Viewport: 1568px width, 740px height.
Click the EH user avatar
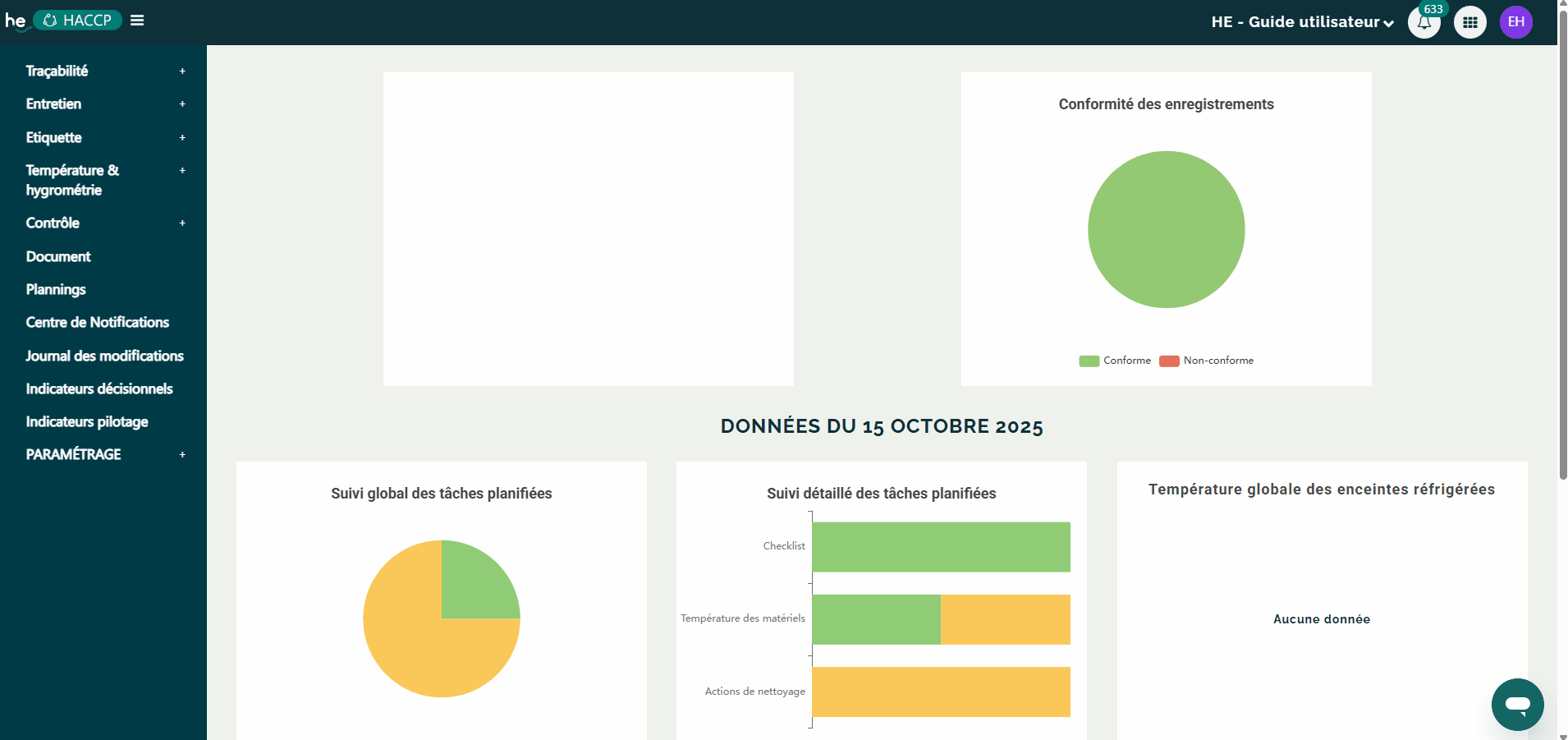[1515, 22]
